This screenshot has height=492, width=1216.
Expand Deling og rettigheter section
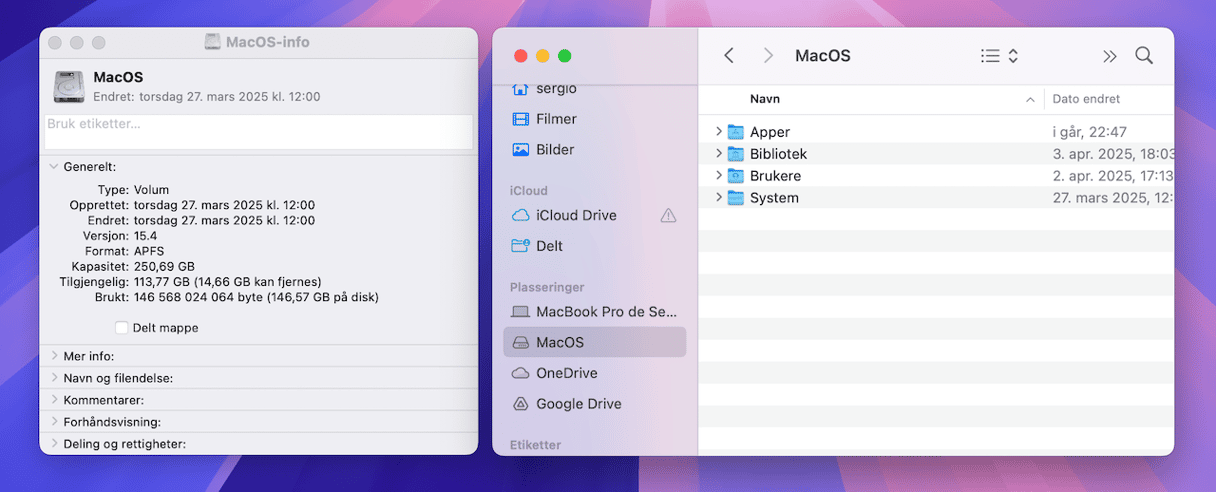click(x=54, y=444)
